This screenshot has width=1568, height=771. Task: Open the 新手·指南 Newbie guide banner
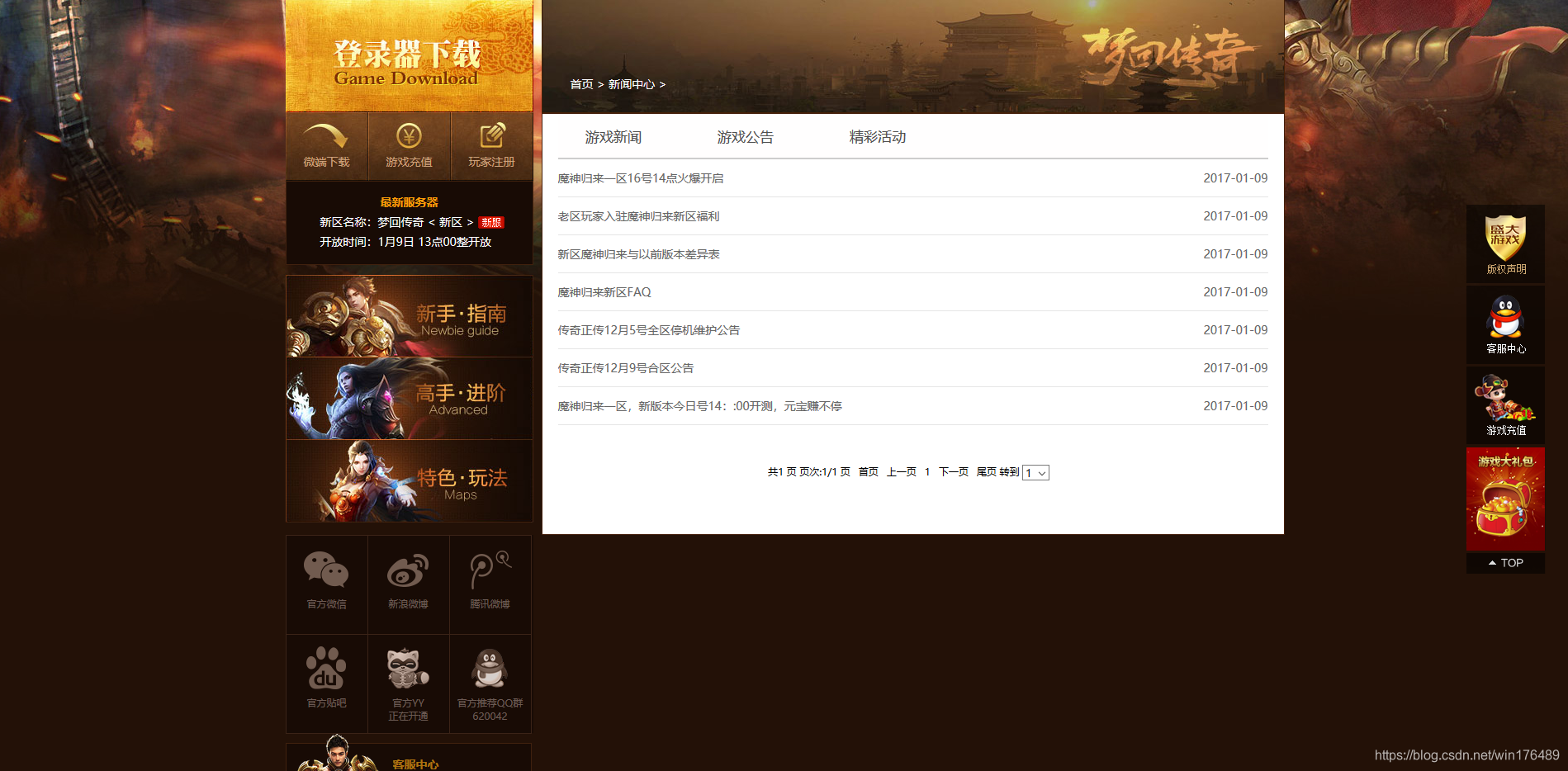[409, 316]
